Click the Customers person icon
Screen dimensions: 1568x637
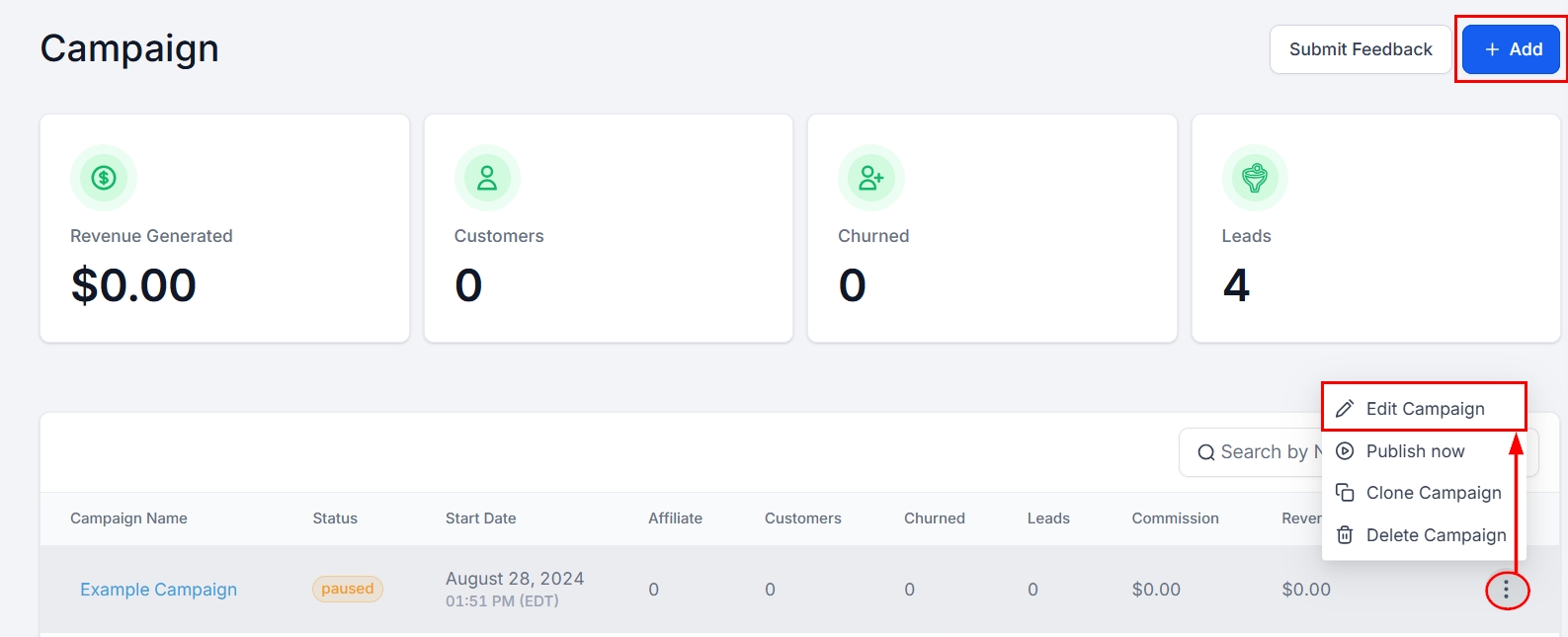point(487,178)
